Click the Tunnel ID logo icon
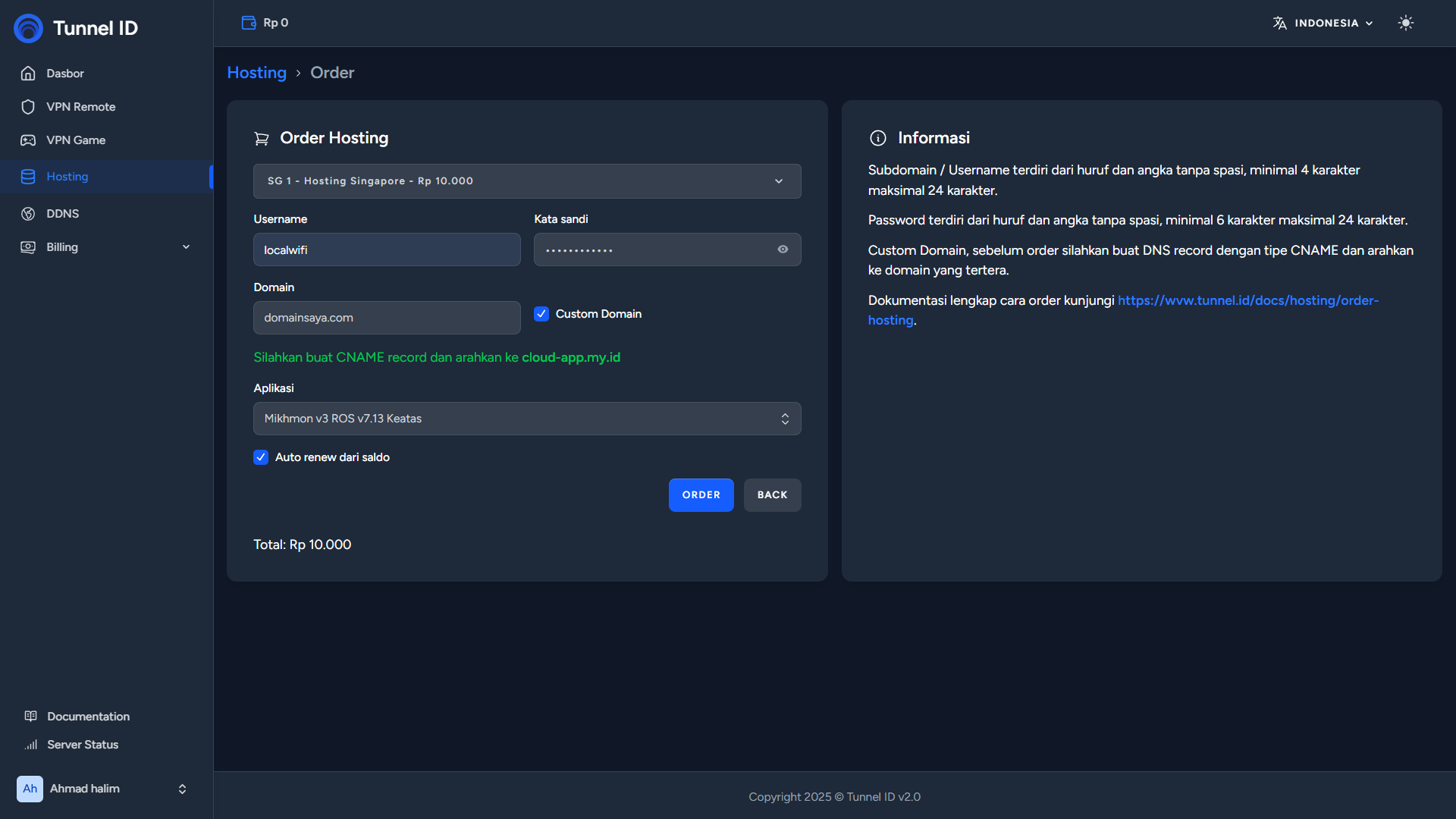Viewport: 1456px width, 819px height. [29, 28]
